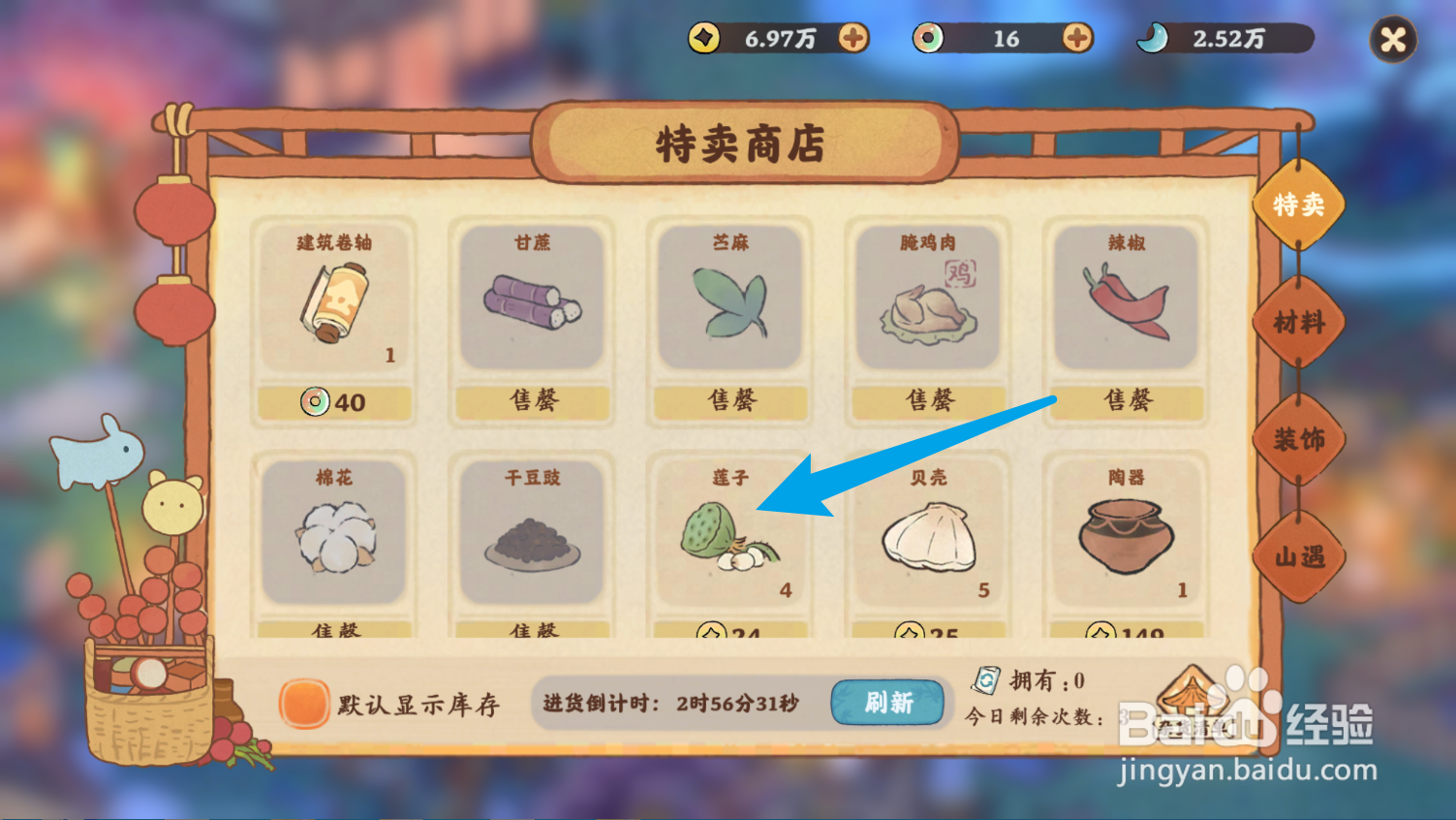
Task: Open the 材料 materials tab
Action: coord(1298,322)
